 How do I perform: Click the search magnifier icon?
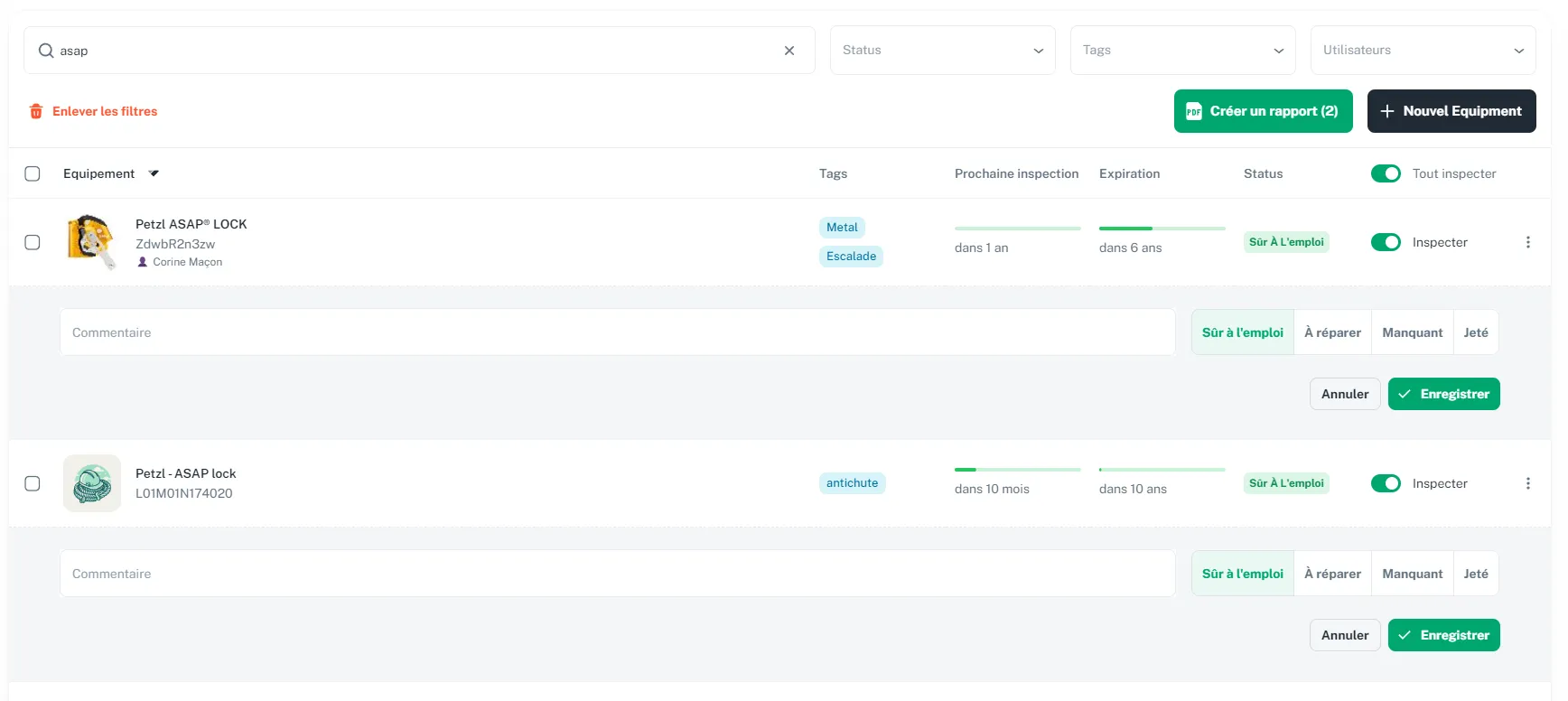(46, 51)
